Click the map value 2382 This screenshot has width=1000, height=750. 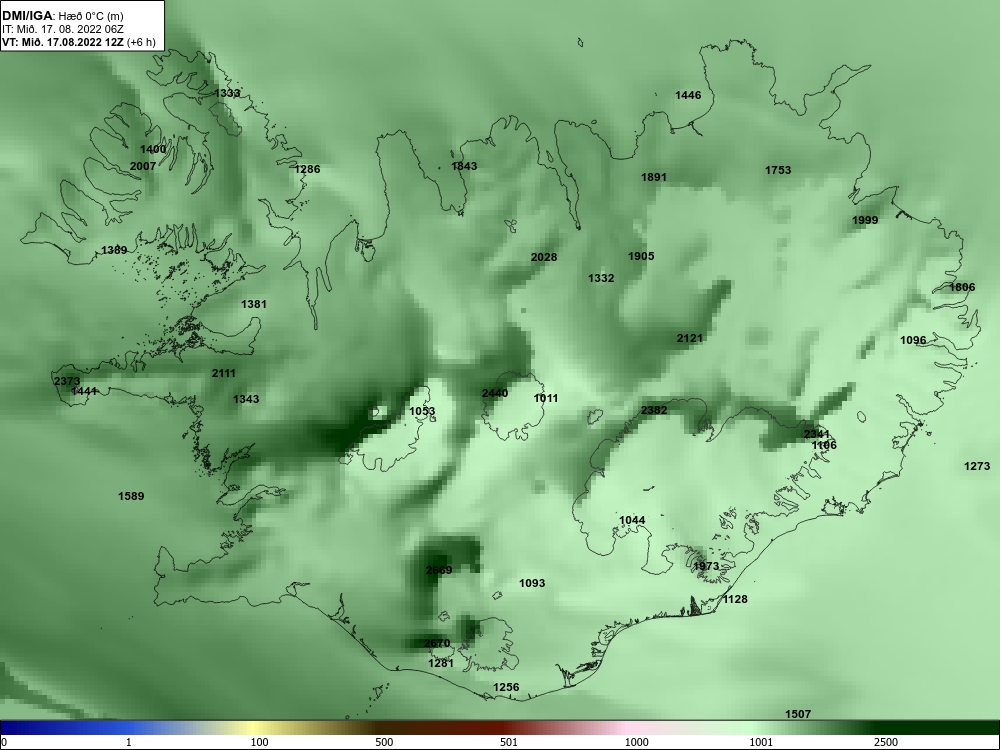654,410
